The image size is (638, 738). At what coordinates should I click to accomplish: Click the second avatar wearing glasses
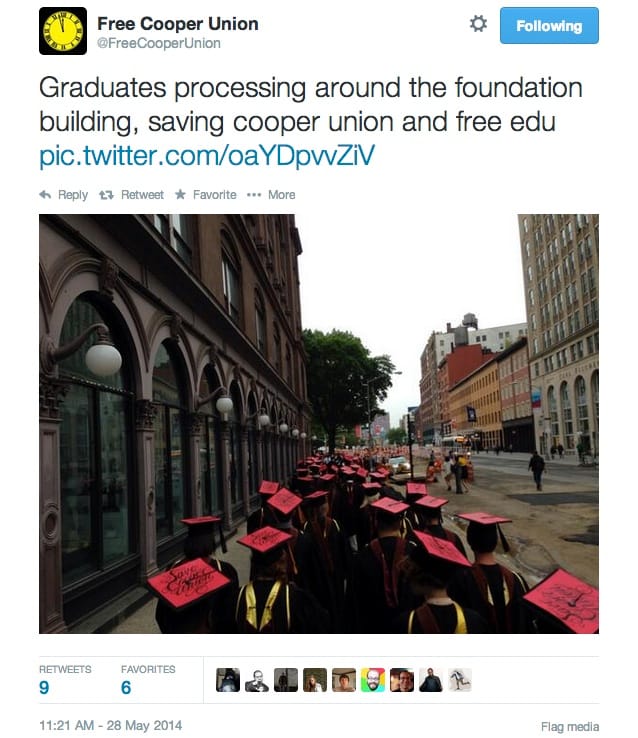(x=257, y=680)
